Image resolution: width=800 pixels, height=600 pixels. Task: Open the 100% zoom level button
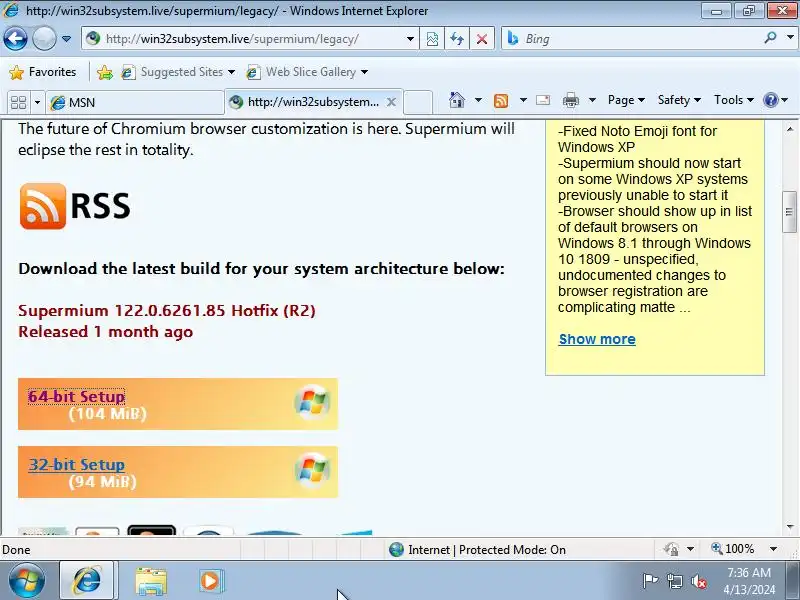[x=733, y=549]
